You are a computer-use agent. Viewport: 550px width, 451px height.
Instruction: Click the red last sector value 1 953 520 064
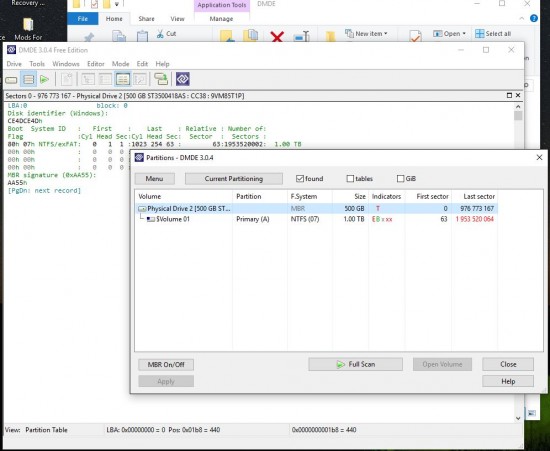pyautogui.click(x=475, y=219)
